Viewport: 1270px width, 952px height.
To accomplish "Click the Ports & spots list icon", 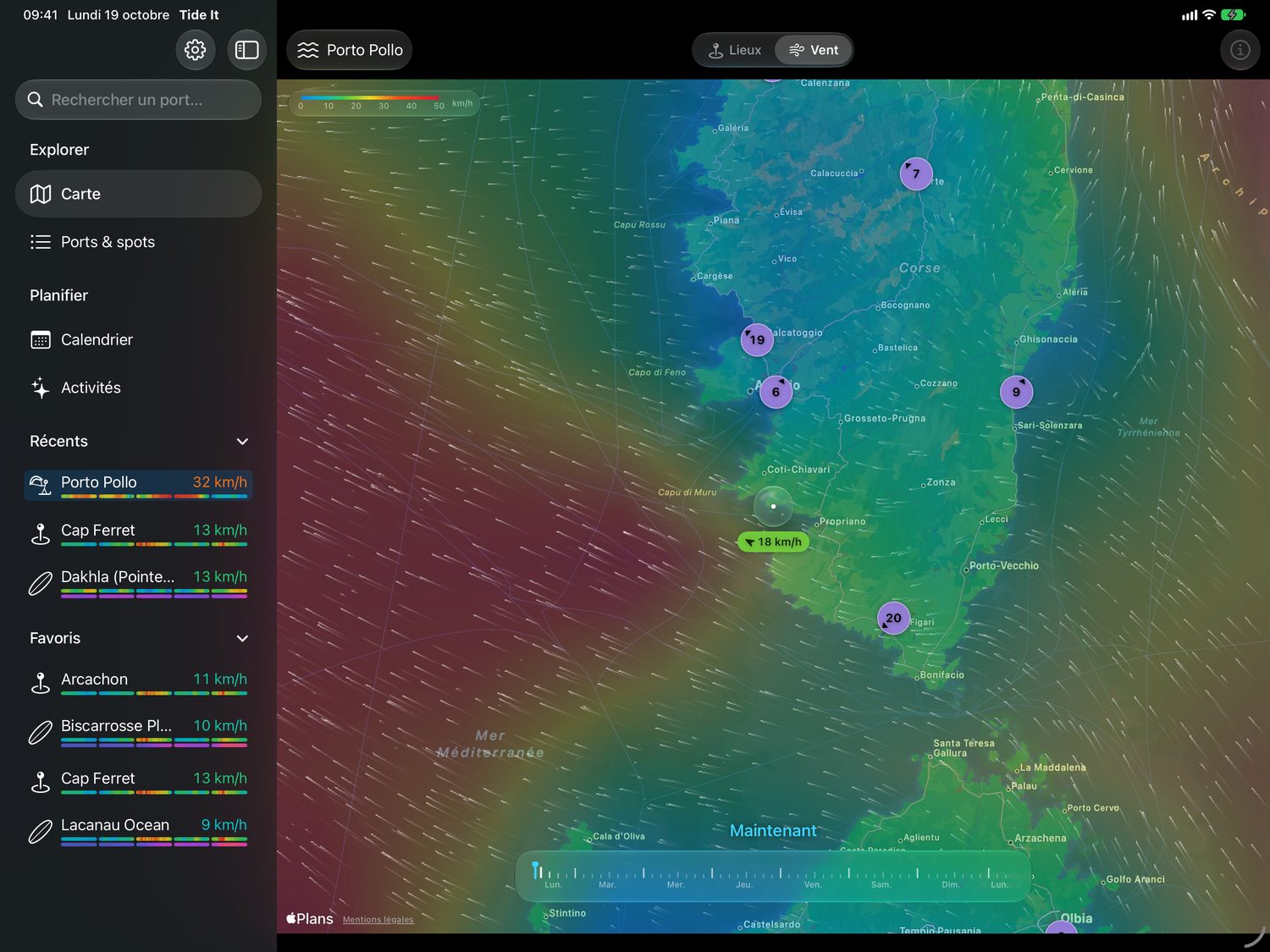I will point(41,242).
